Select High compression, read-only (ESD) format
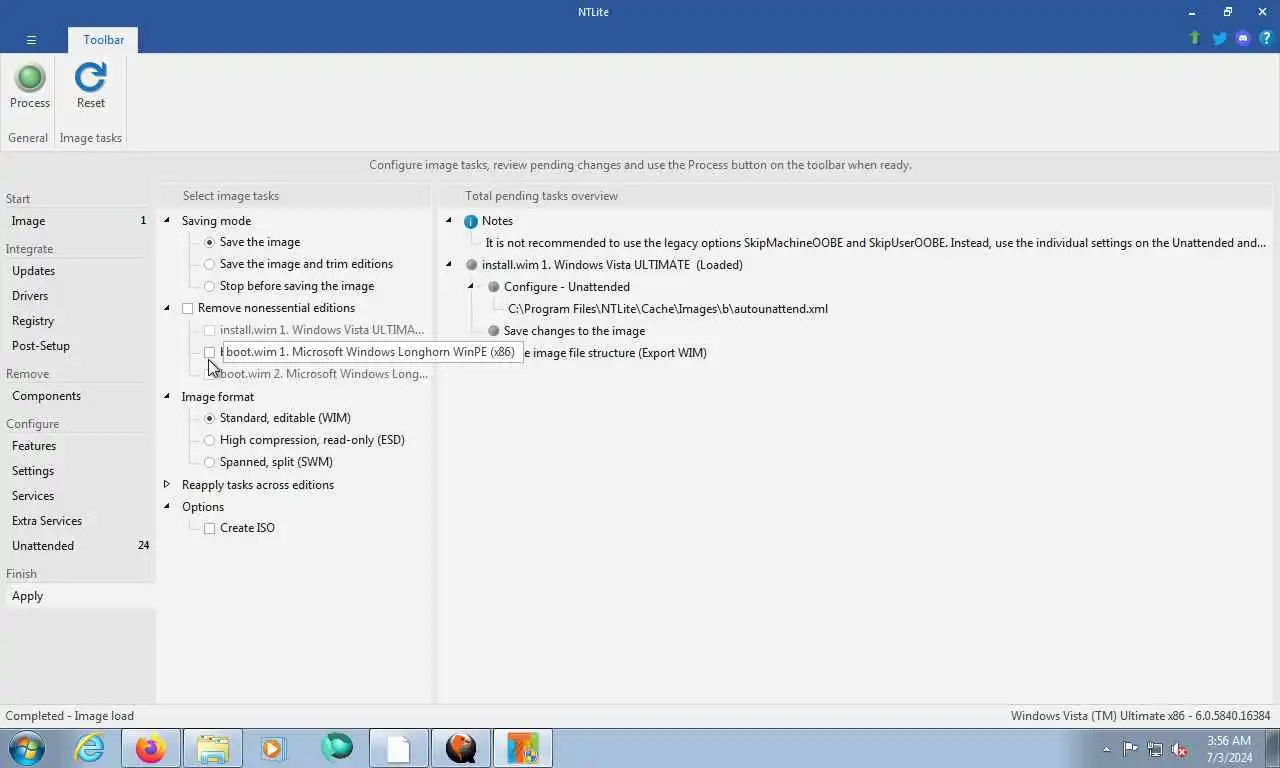This screenshot has width=1280, height=768. (209, 440)
